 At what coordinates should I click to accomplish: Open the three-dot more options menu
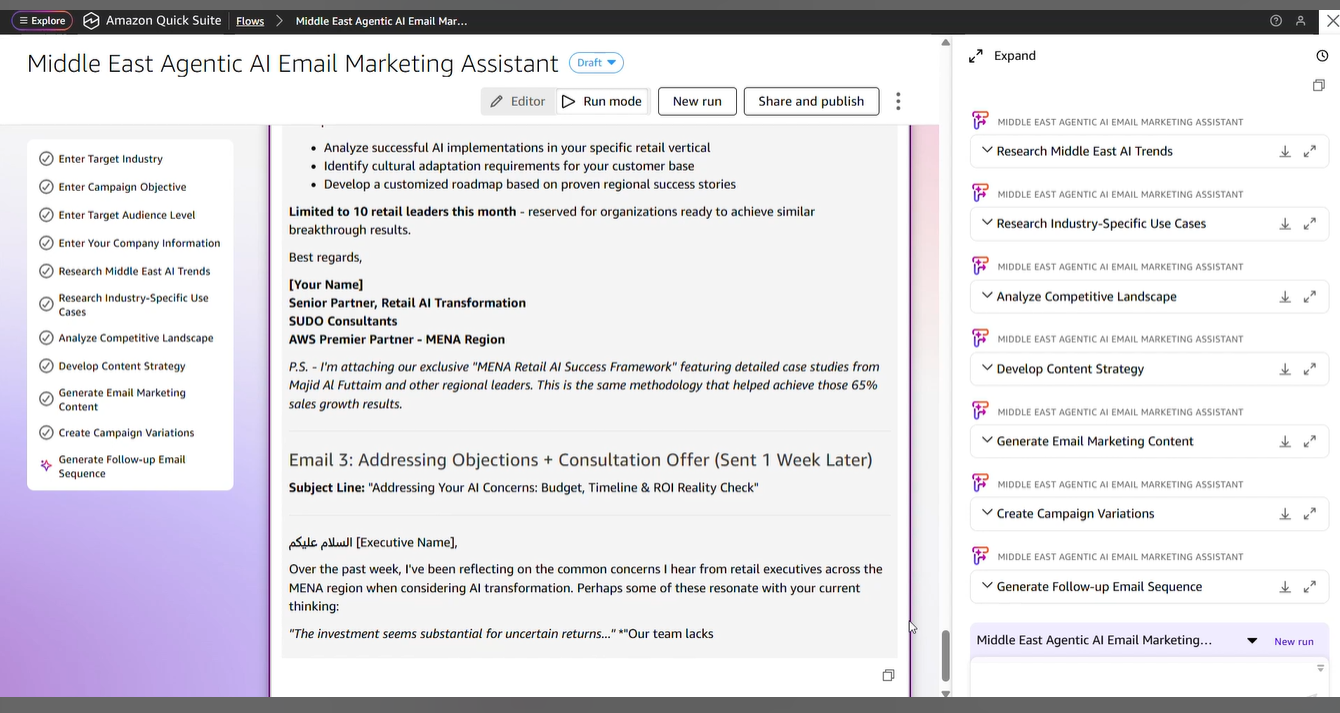[898, 101]
